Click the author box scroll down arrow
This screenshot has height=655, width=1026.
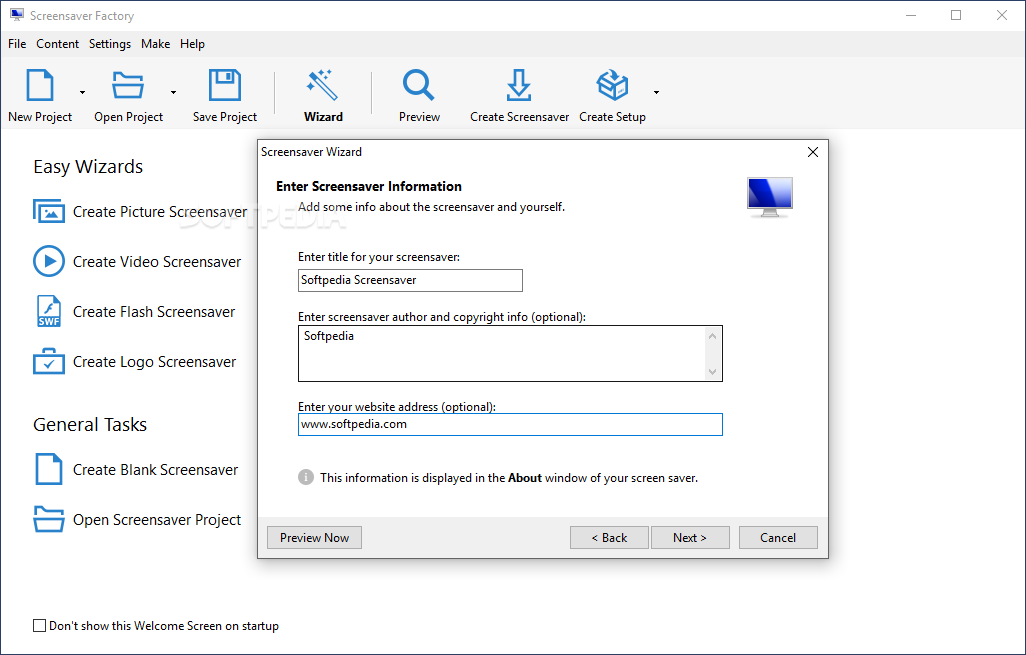point(713,372)
